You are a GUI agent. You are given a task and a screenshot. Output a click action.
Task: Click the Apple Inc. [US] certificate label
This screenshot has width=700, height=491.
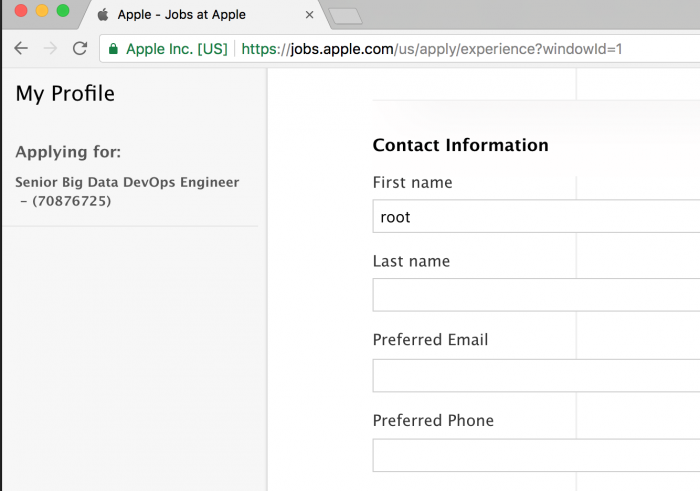[177, 49]
